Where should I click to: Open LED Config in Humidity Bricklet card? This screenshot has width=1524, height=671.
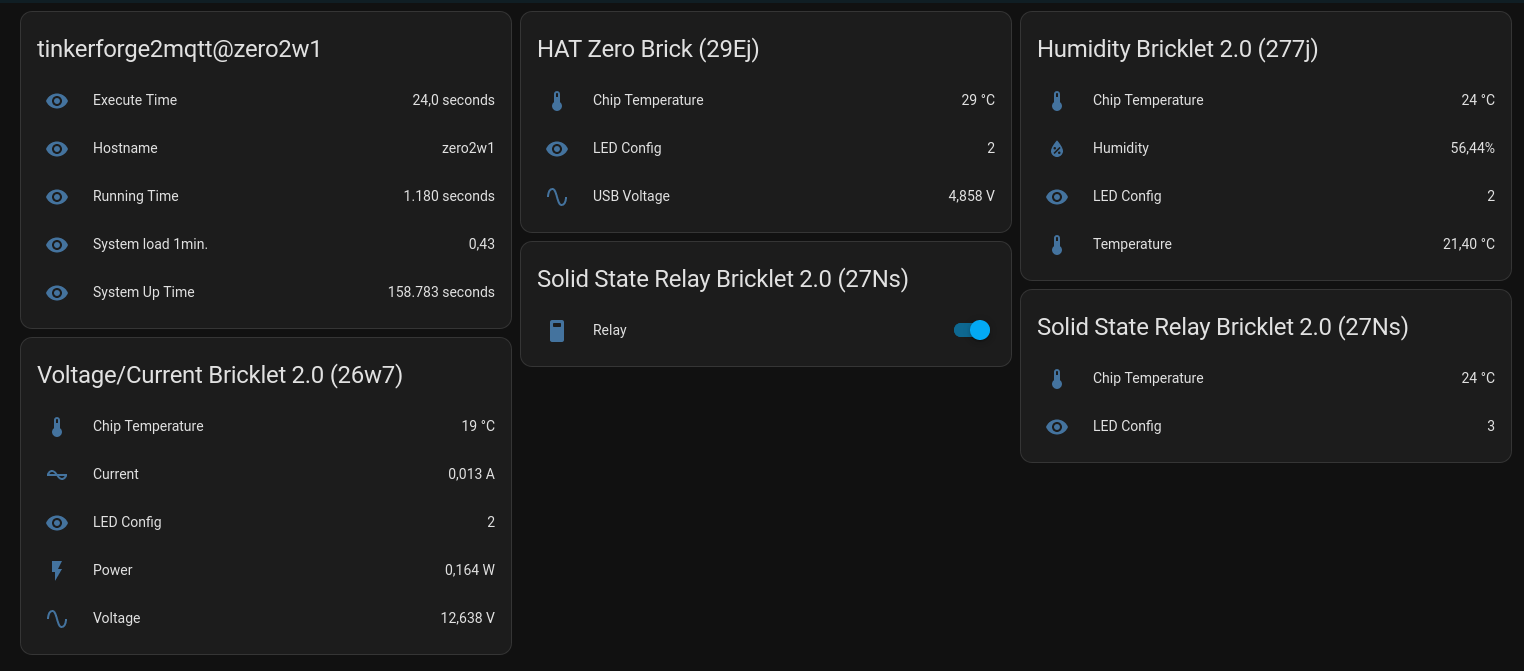pos(1127,196)
